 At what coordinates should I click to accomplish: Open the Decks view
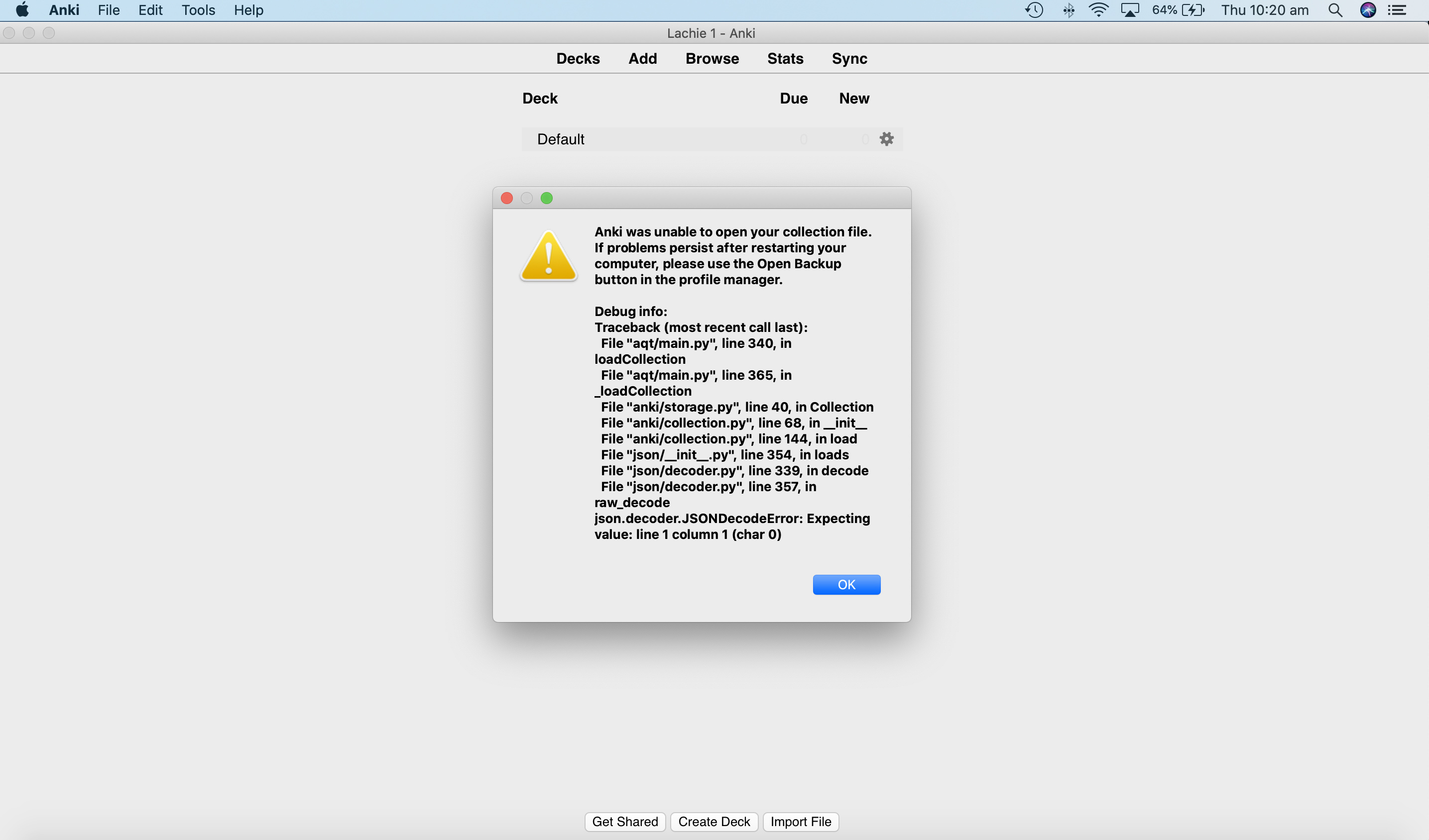[x=578, y=58]
